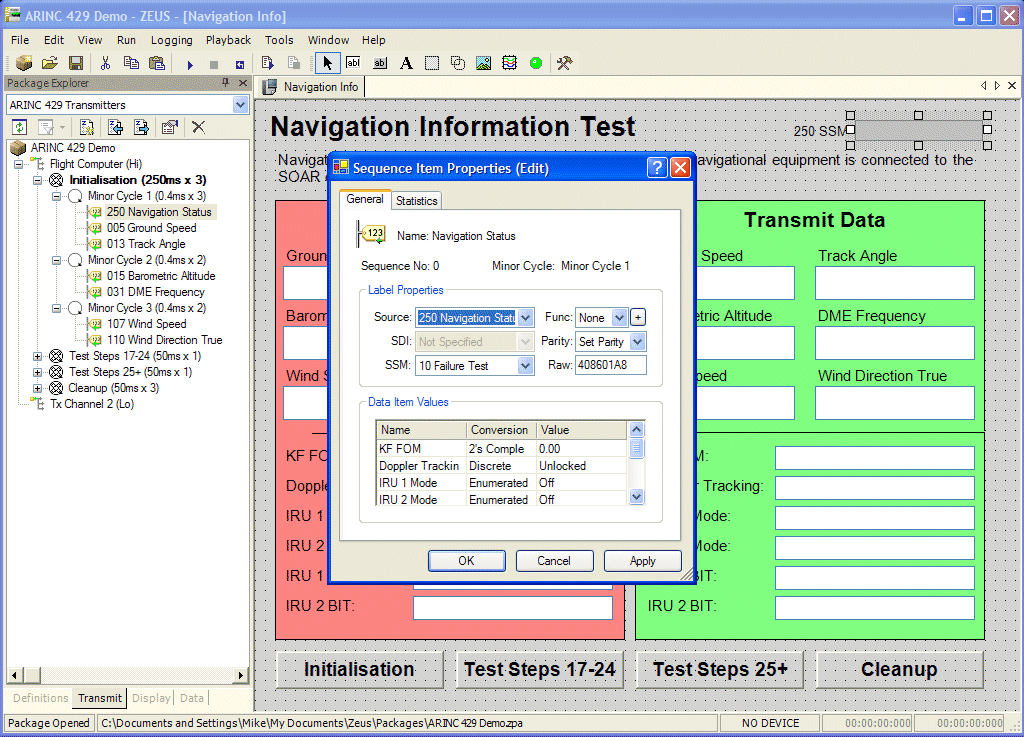1024x737 pixels.
Task: Click the Apply button
Action: point(643,561)
